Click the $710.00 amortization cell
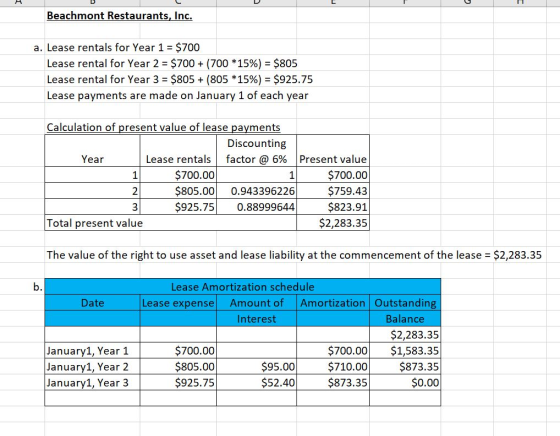 tap(333, 367)
